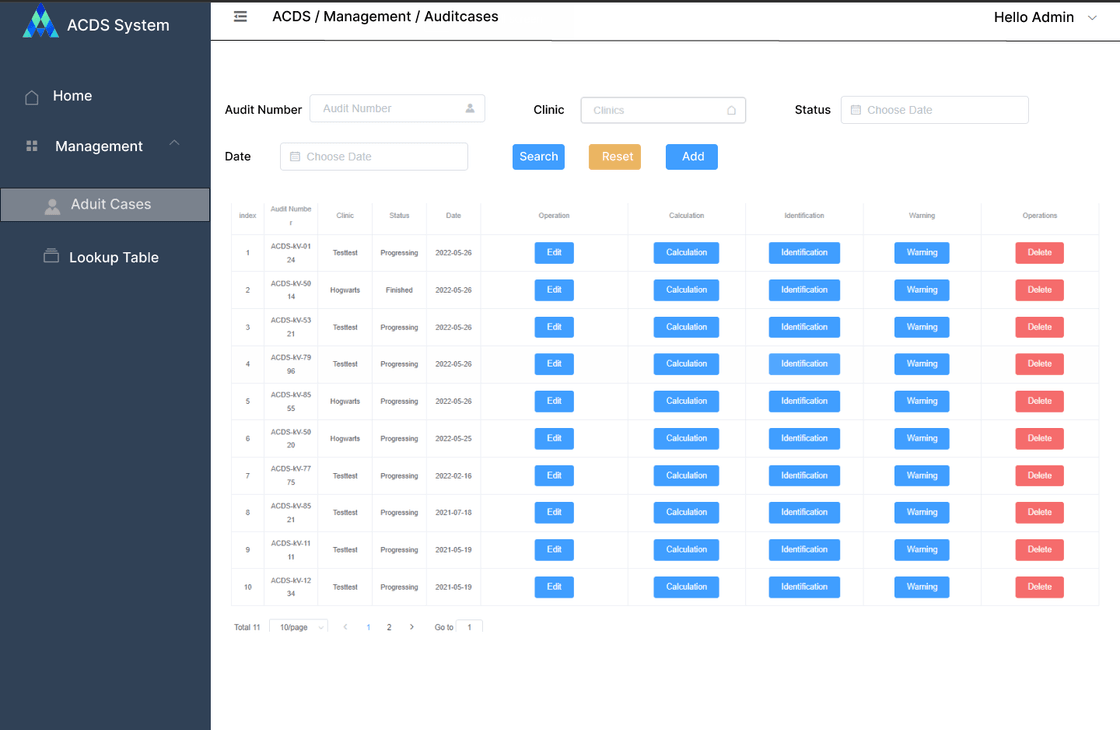1120x730 pixels.
Task: Click the Lookup Table folder icon
Action: [x=51, y=257]
